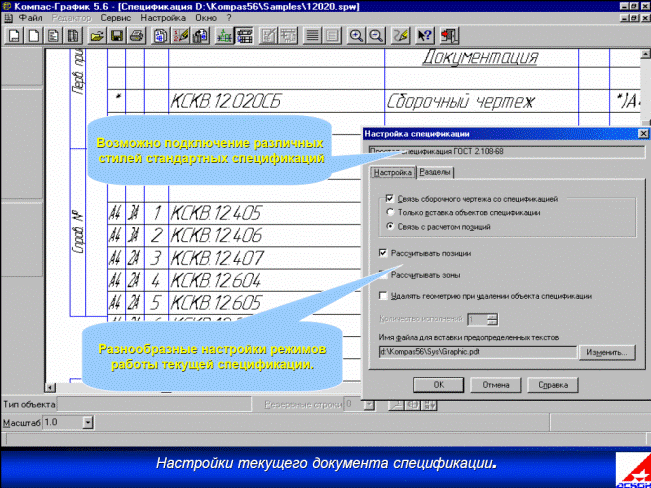
Task: Open help via the Справка button
Action: point(553,385)
